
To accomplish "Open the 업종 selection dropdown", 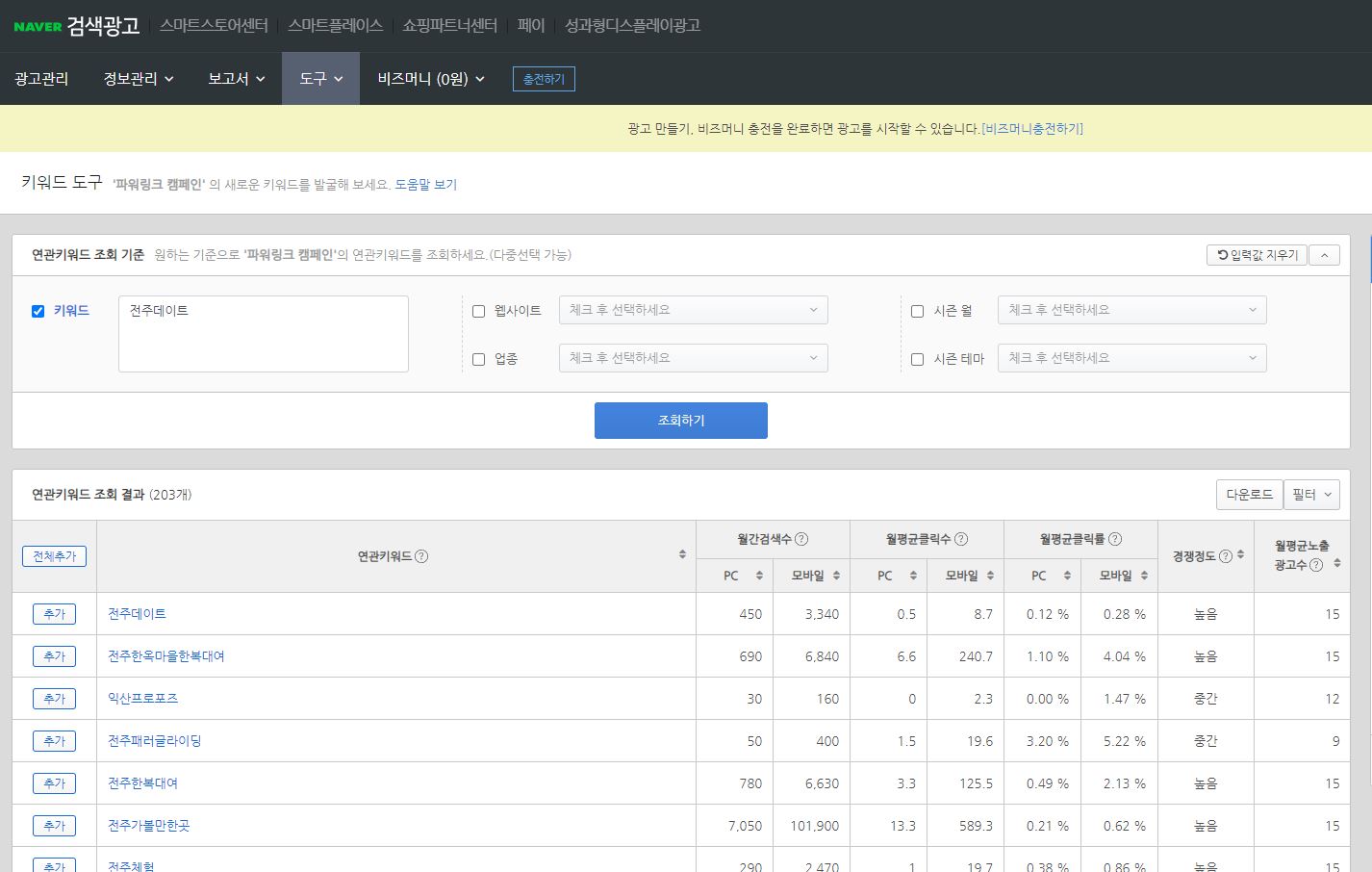I will 693,358.
